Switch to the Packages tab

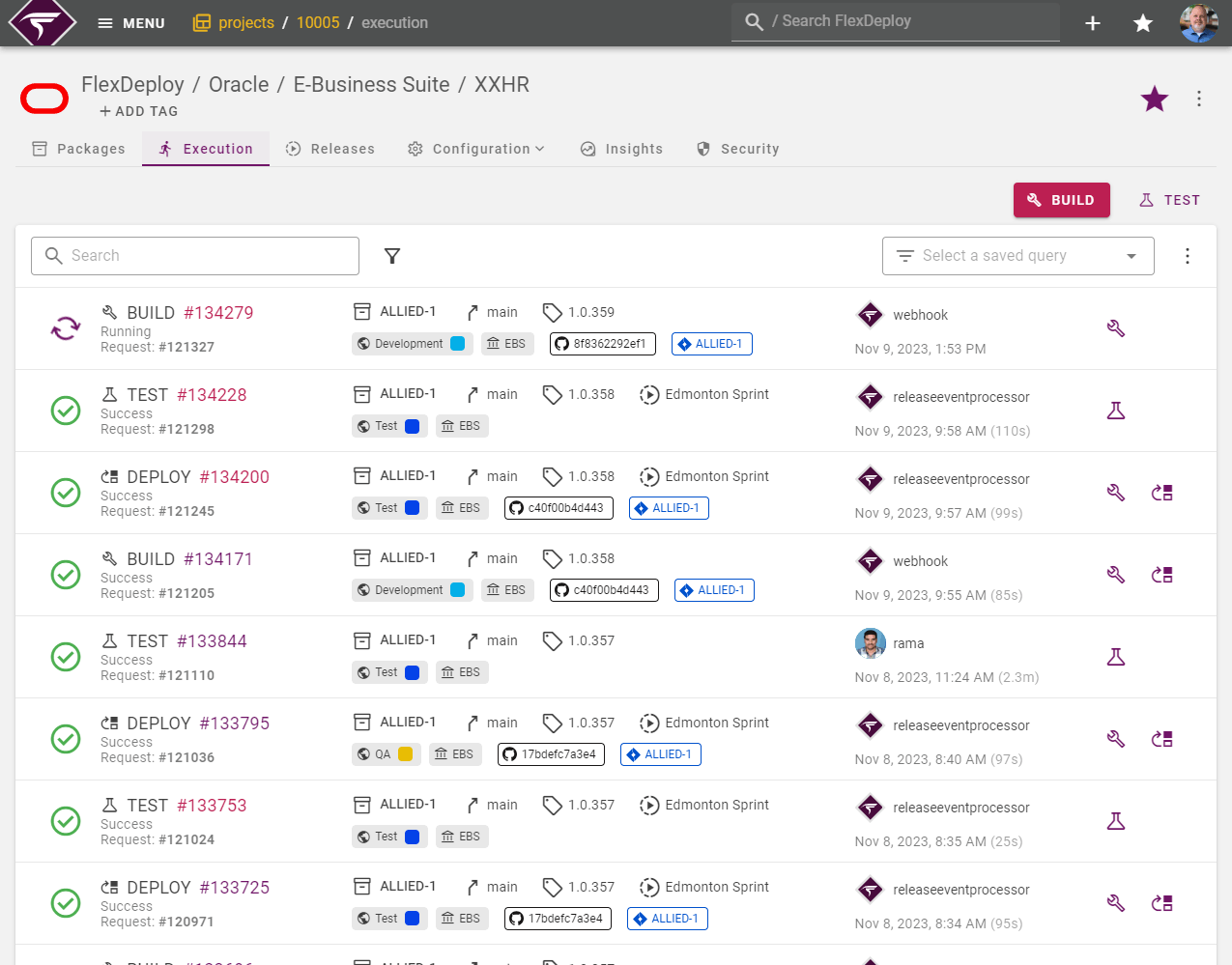78,149
